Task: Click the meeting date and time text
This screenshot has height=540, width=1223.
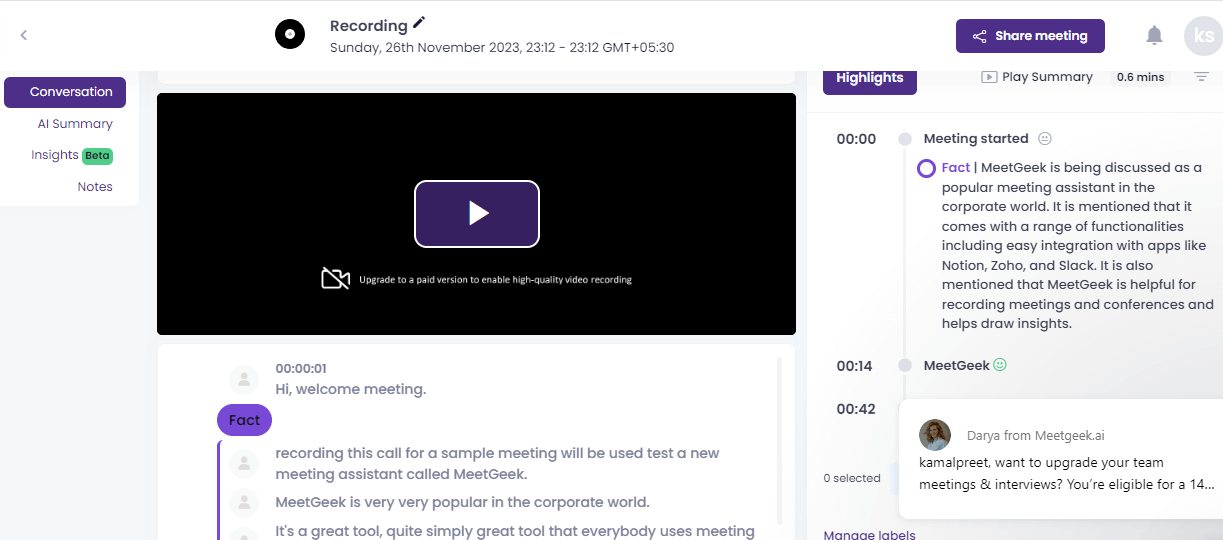Action: [x=502, y=47]
